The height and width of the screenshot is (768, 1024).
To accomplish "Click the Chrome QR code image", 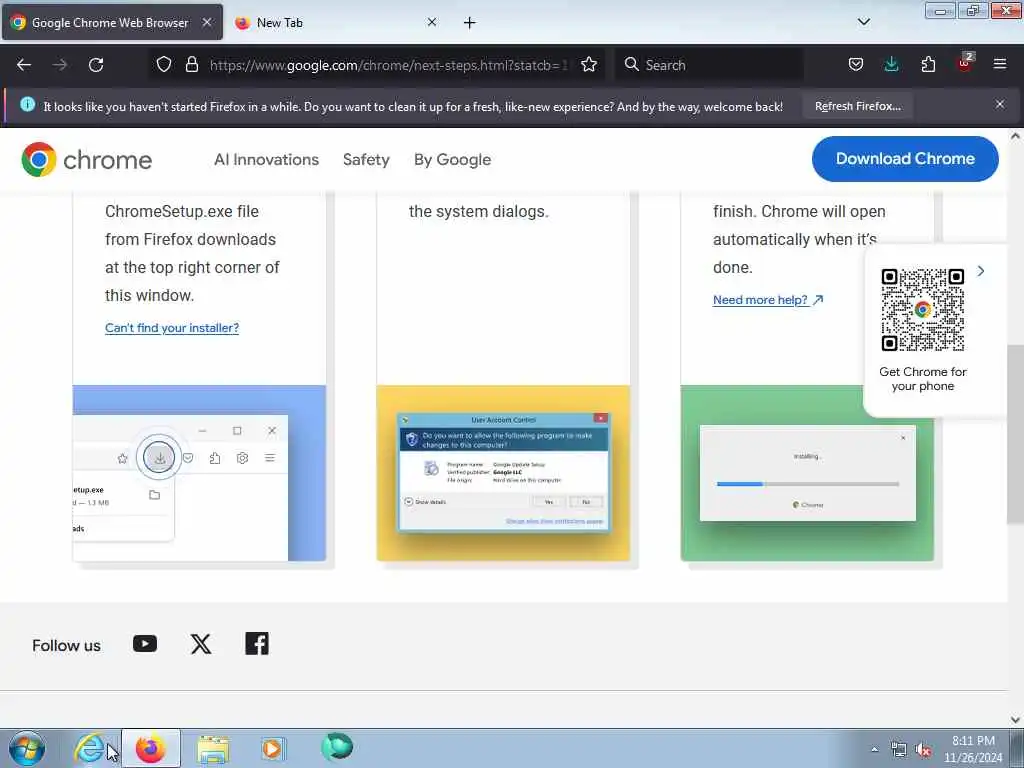I will point(922,310).
